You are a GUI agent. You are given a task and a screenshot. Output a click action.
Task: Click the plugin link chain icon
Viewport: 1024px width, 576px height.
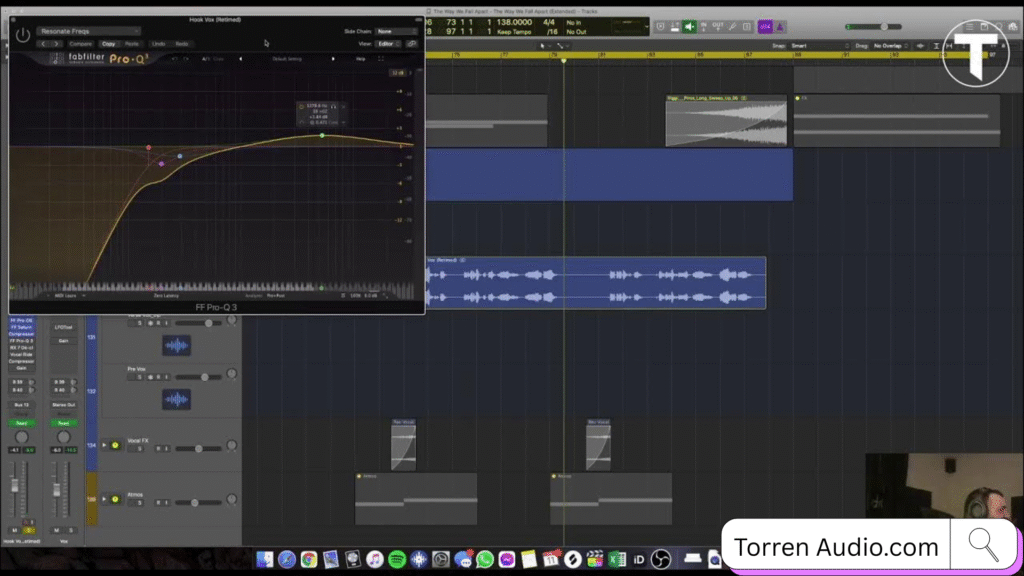[412, 44]
